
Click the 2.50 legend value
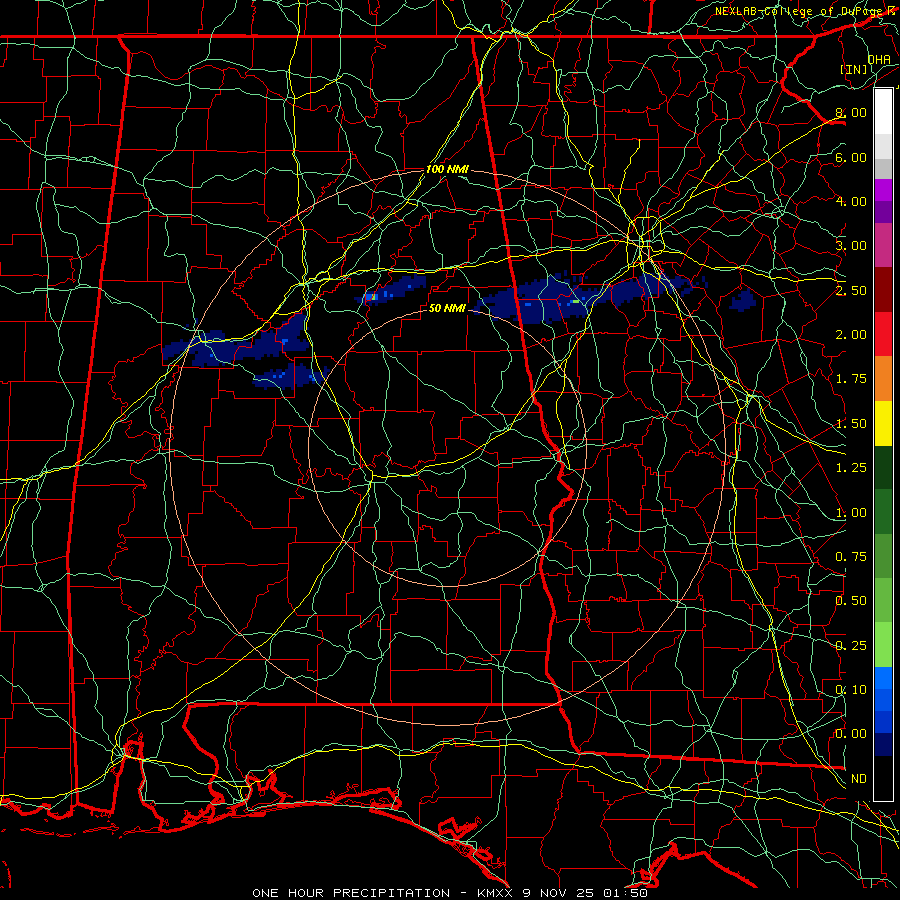pos(851,290)
